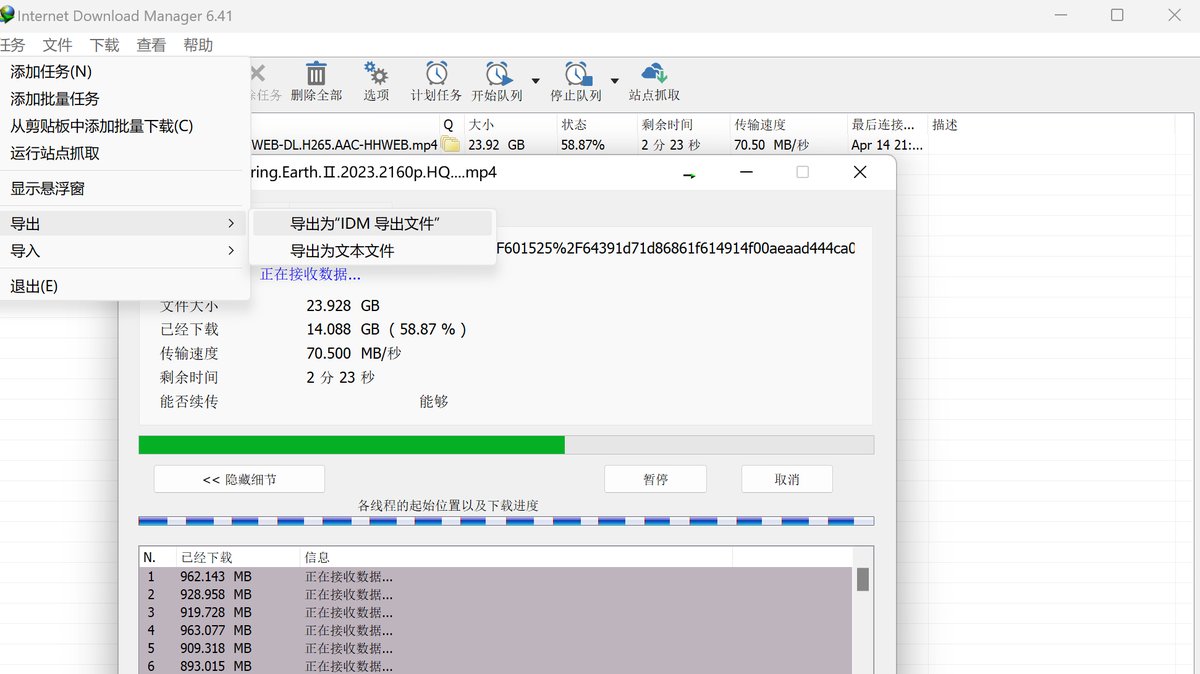Minimize the download progress dialog
Image resolution: width=1200 pixels, height=674 pixels.
coord(746,172)
